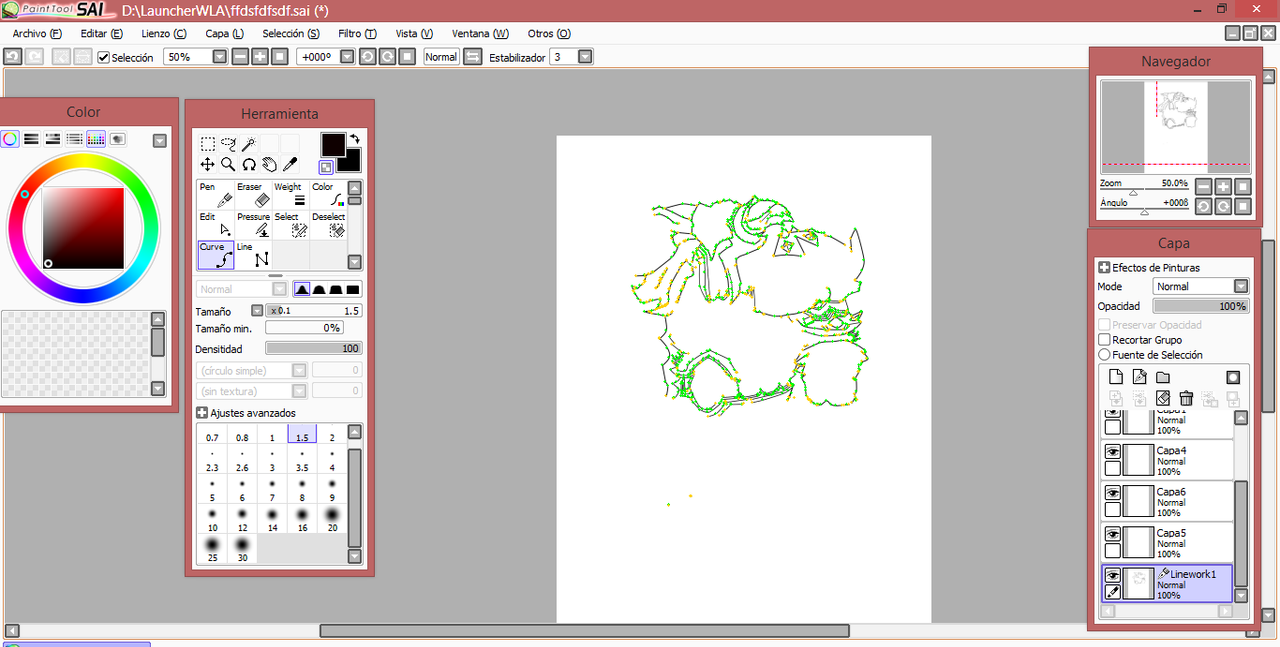The width and height of the screenshot is (1280, 647).
Task: Open the Filtro menu
Action: (357, 33)
